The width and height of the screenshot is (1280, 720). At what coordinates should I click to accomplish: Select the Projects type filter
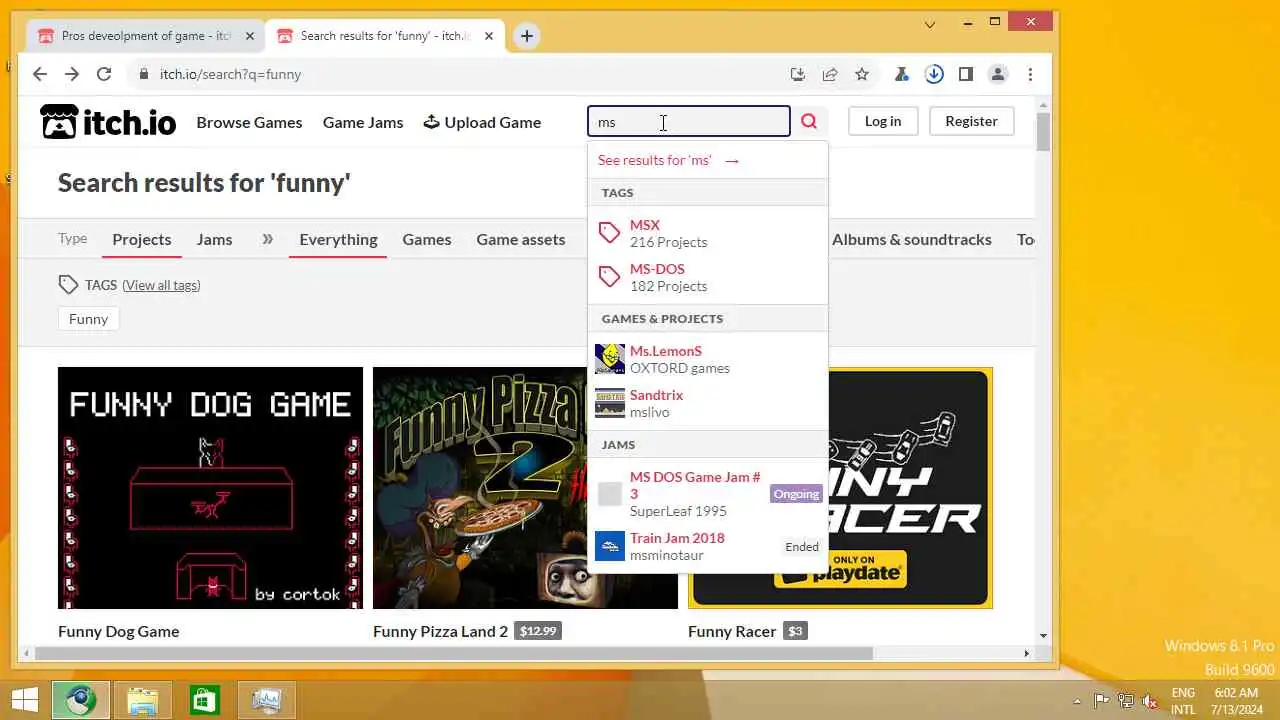pyautogui.click(x=142, y=239)
